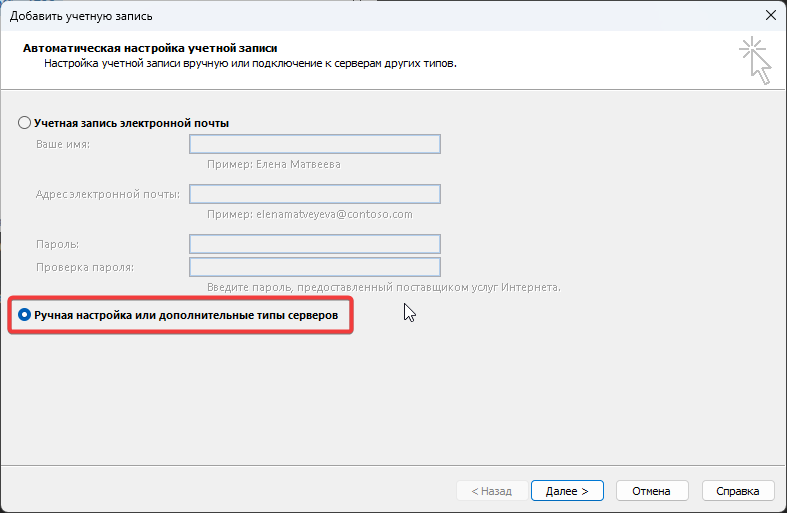This screenshot has width=787, height=513.
Task: Click the Пароль input field
Action: coord(315,244)
